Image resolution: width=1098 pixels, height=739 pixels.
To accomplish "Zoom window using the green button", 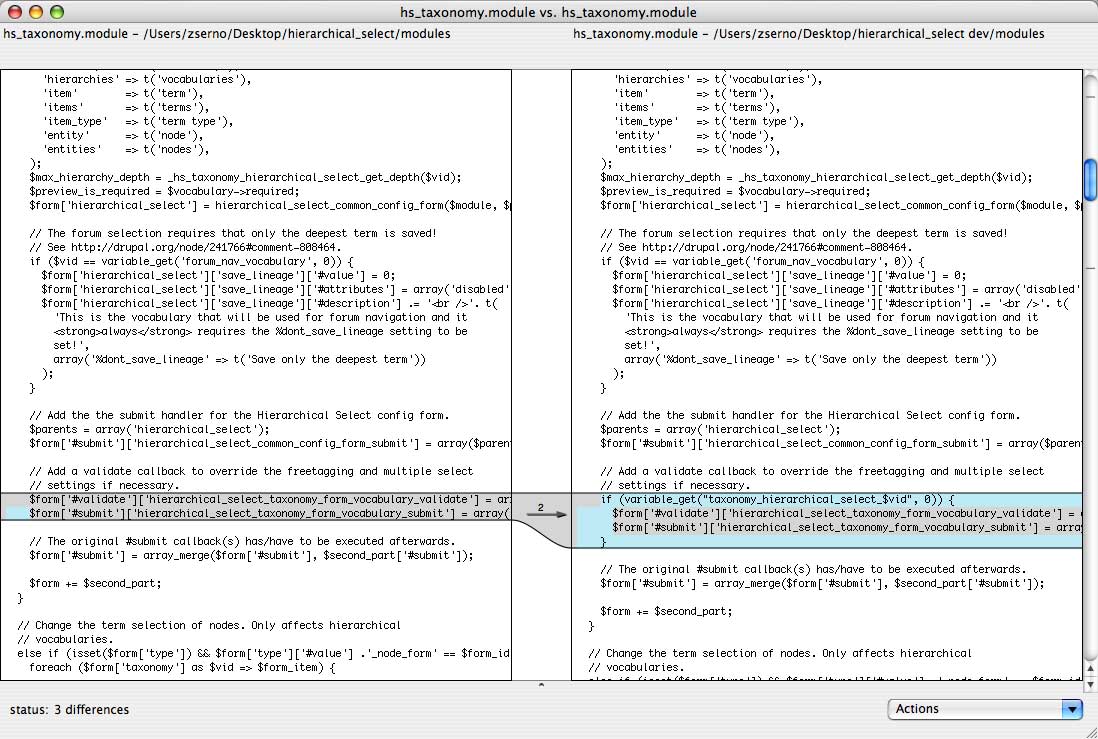I will tap(57, 12).
